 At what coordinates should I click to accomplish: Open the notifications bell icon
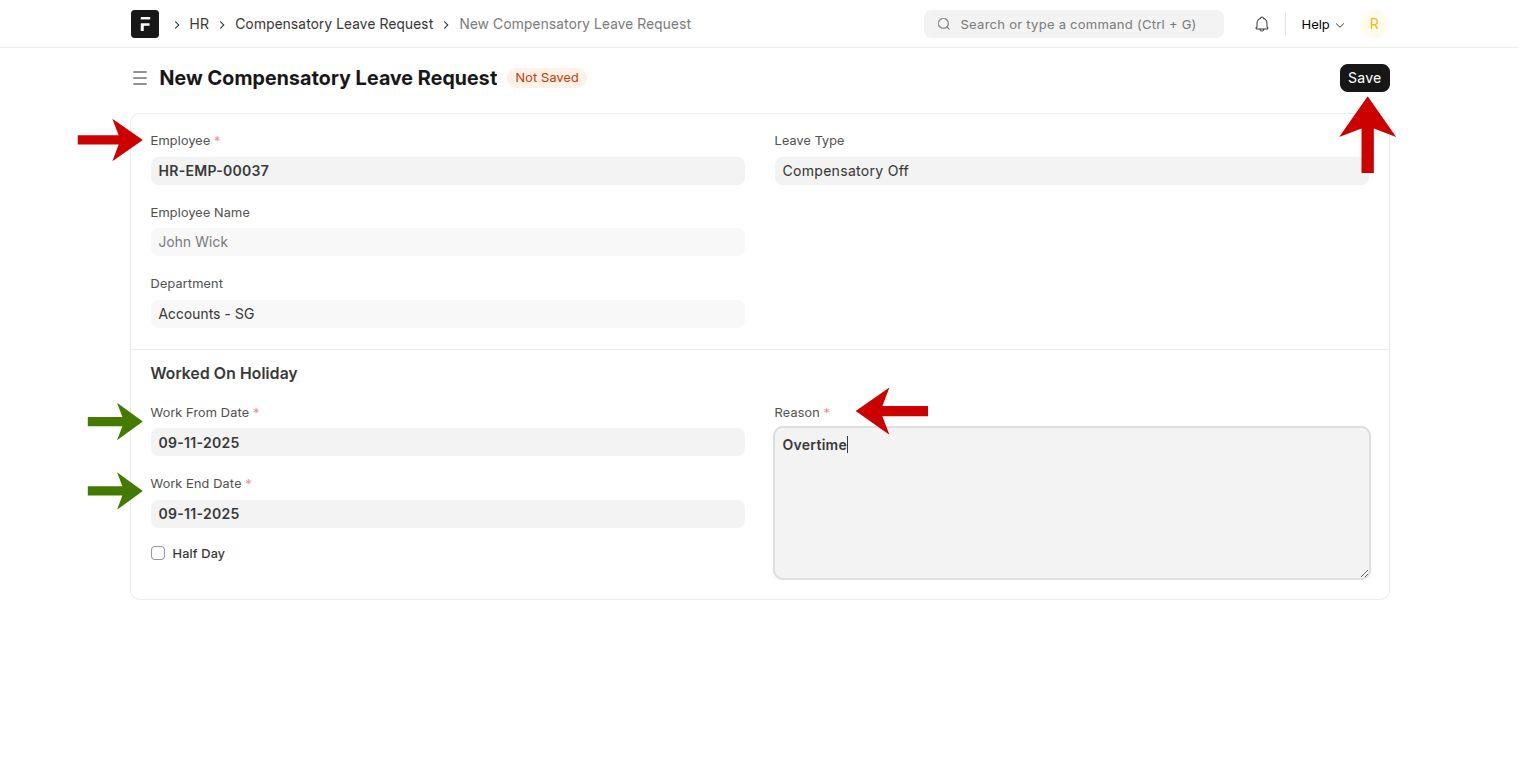tap(1262, 24)
